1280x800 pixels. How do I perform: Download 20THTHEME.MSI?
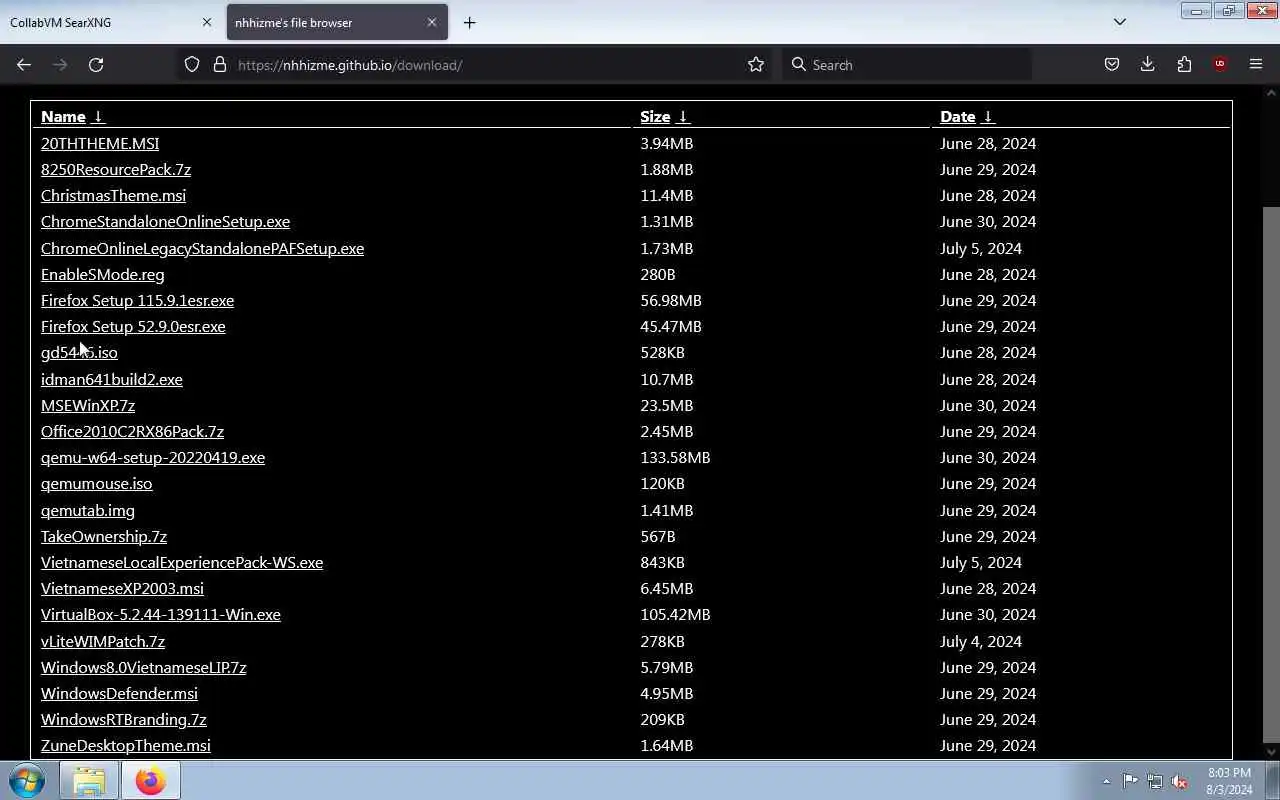(x=100, y=143)
